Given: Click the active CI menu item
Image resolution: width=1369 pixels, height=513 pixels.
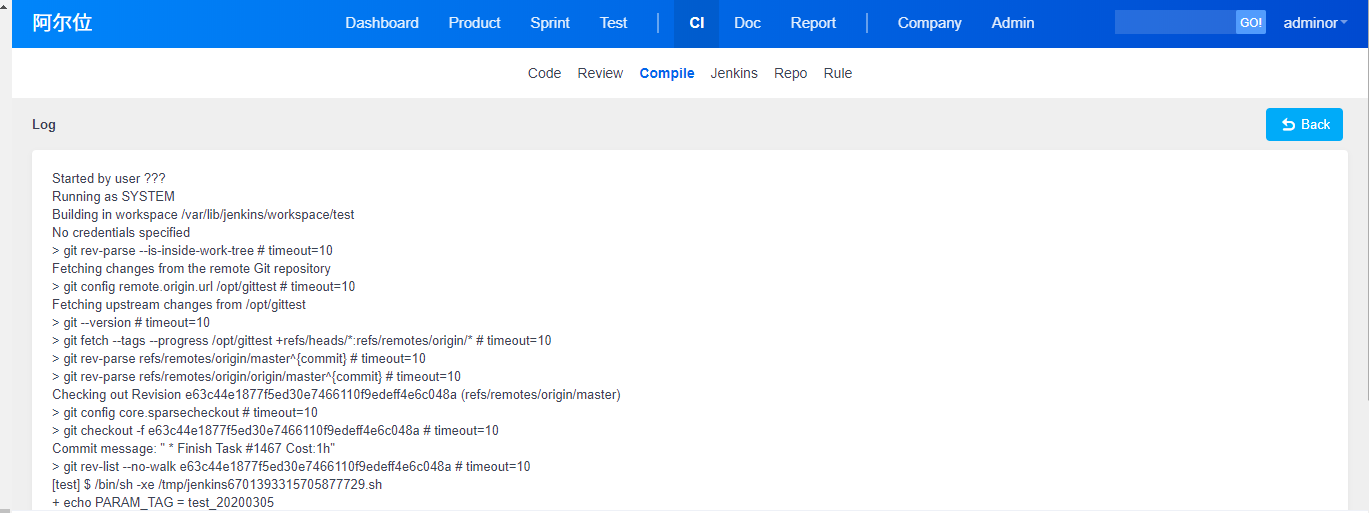Looking at the screenshot, I should click(696, 23).
